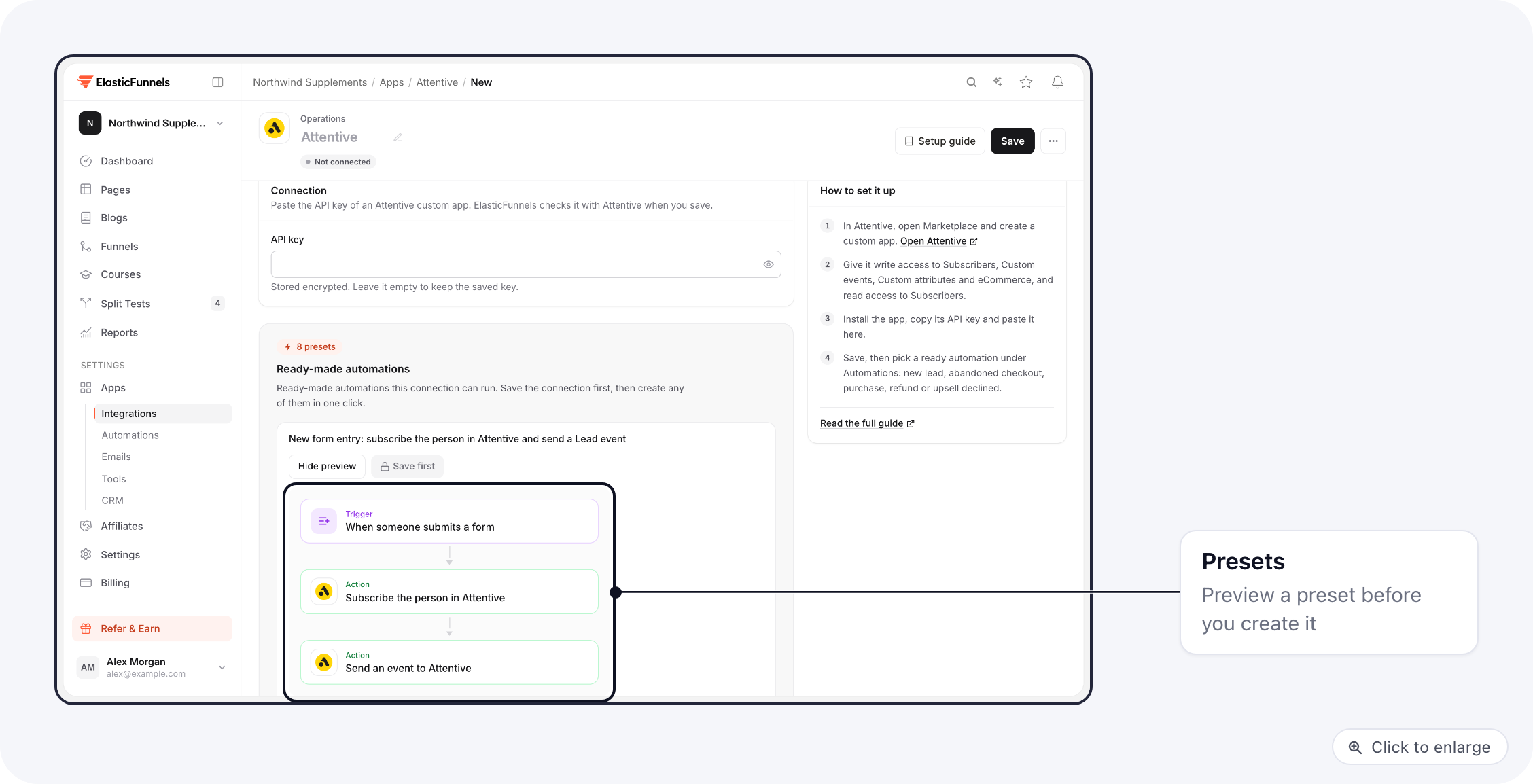Viewport: 1533px width, 784px height.
Task: Click the AI sparkle icon
Action: [x=998, y=82]
